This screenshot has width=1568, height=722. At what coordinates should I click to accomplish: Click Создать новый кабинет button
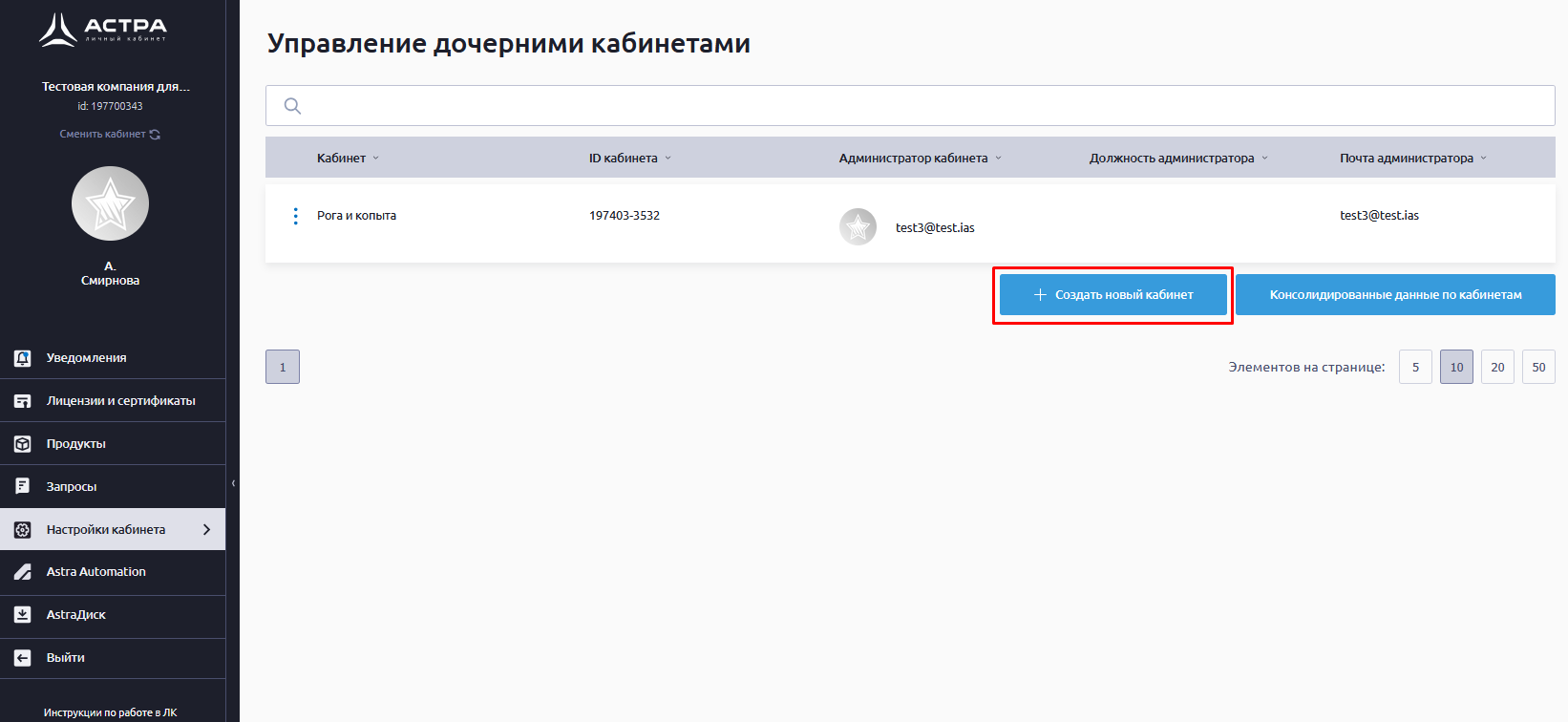click(1113, 295)
